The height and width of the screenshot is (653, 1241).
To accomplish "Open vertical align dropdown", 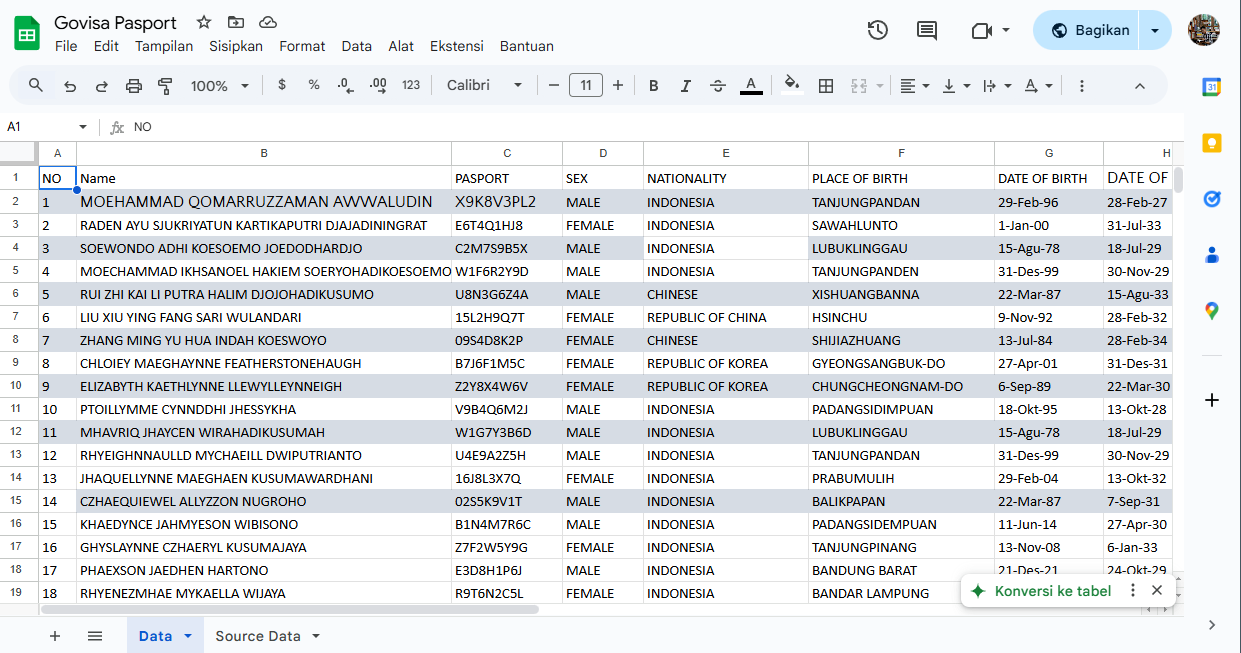I will 955,86.
